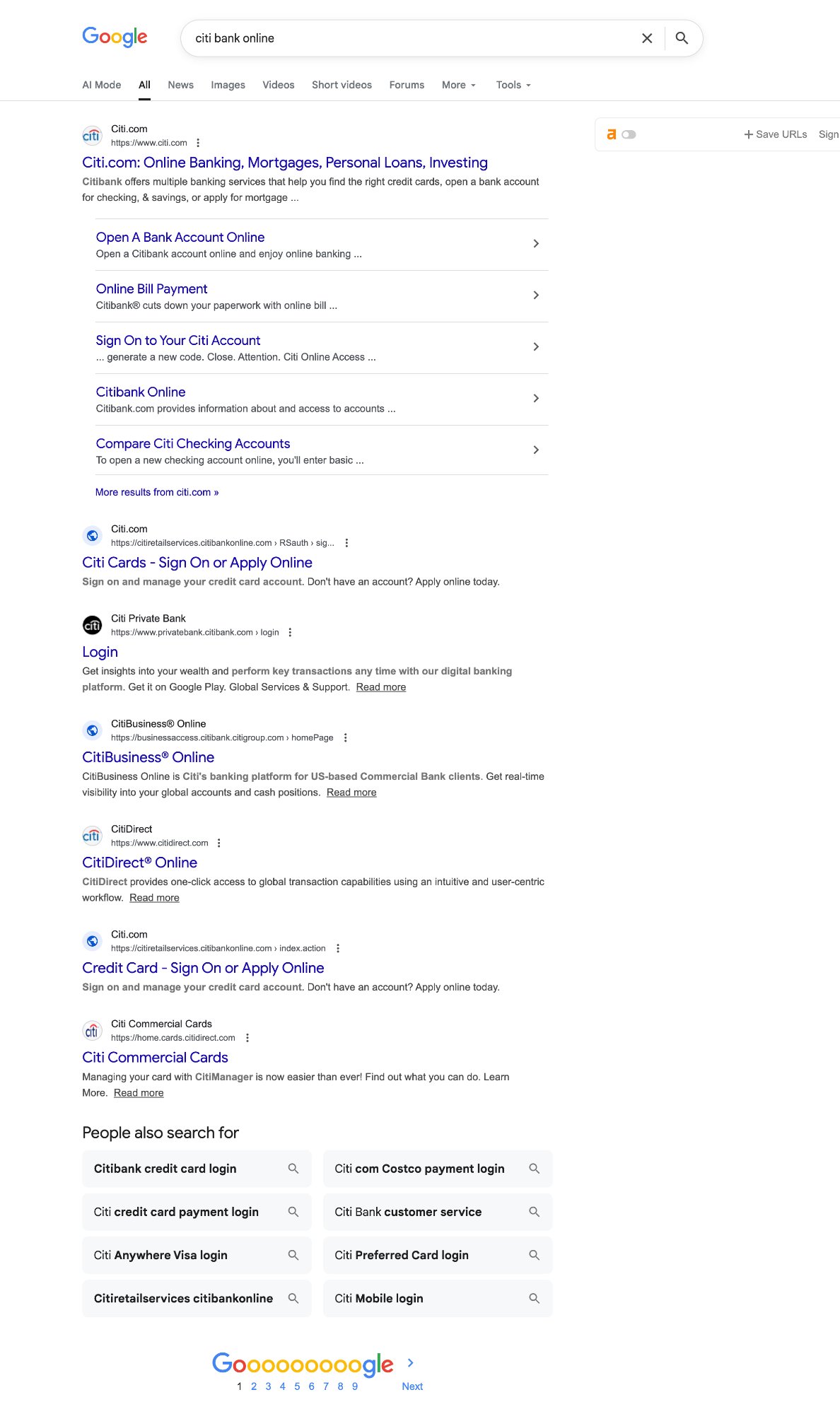Click the CitiDirect favicon

tap(92, 835)
